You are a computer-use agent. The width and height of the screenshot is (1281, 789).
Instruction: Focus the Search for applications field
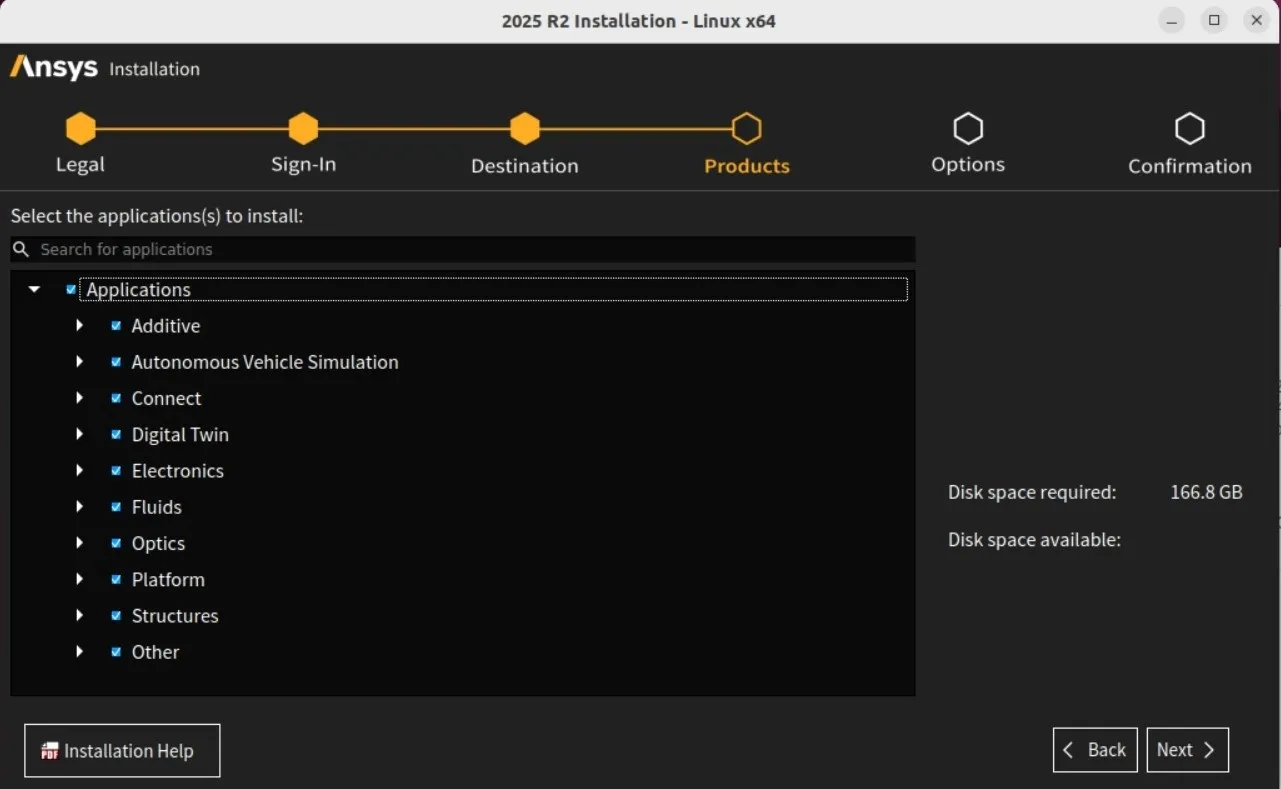pyautogui.click(x=463, y=249)
